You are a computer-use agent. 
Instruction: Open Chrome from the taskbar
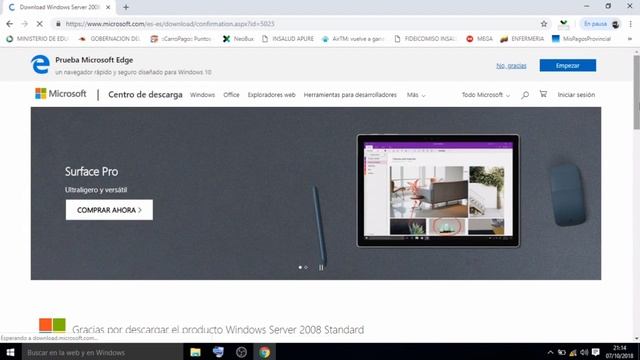pos(264,352)
